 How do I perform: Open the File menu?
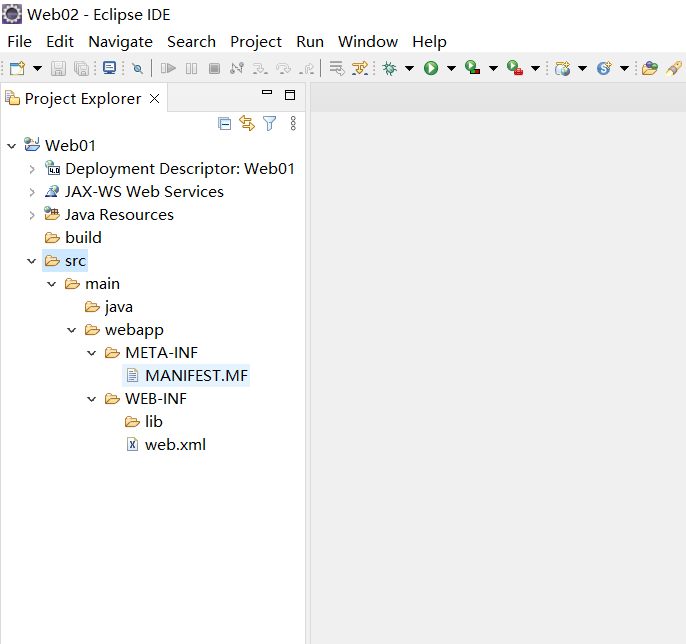pos(20,42)
